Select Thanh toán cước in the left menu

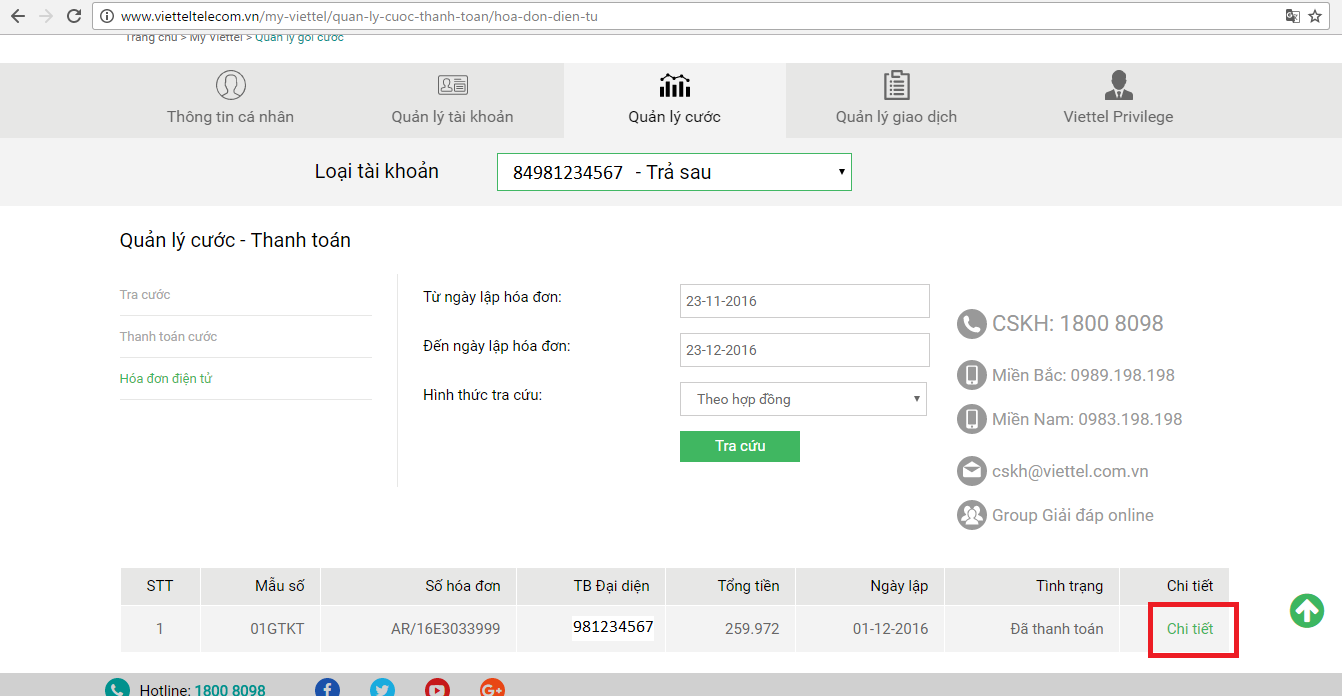coord(168,336)
